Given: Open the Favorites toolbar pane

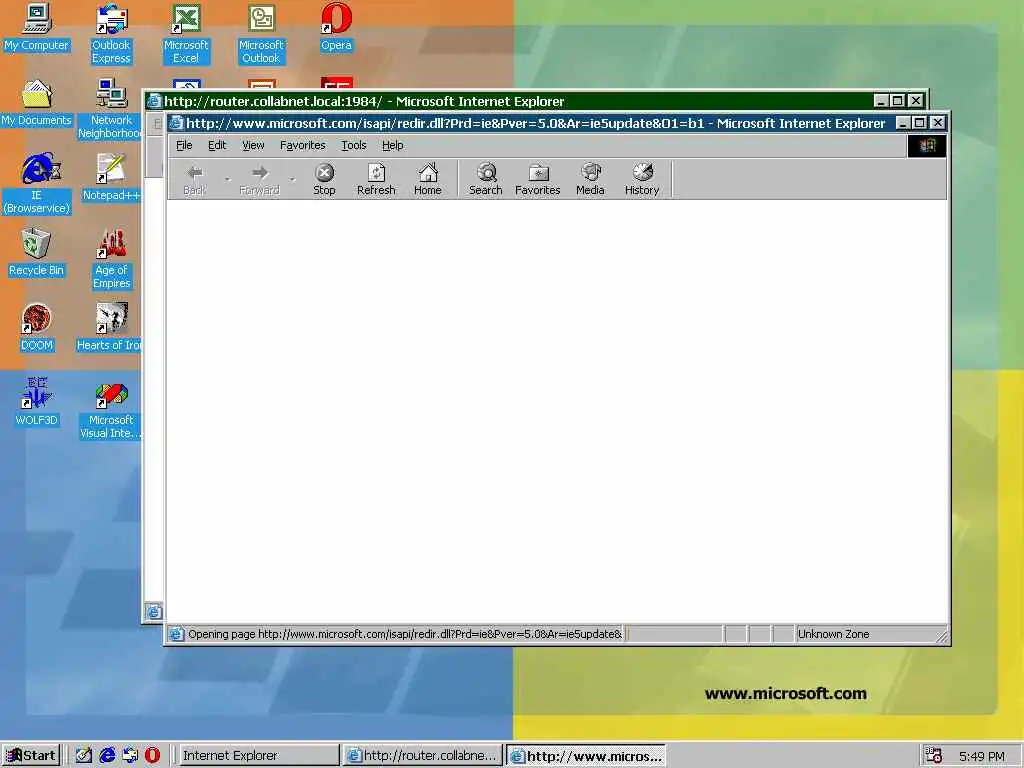Looking at the screenshot, I should (537, 180).
